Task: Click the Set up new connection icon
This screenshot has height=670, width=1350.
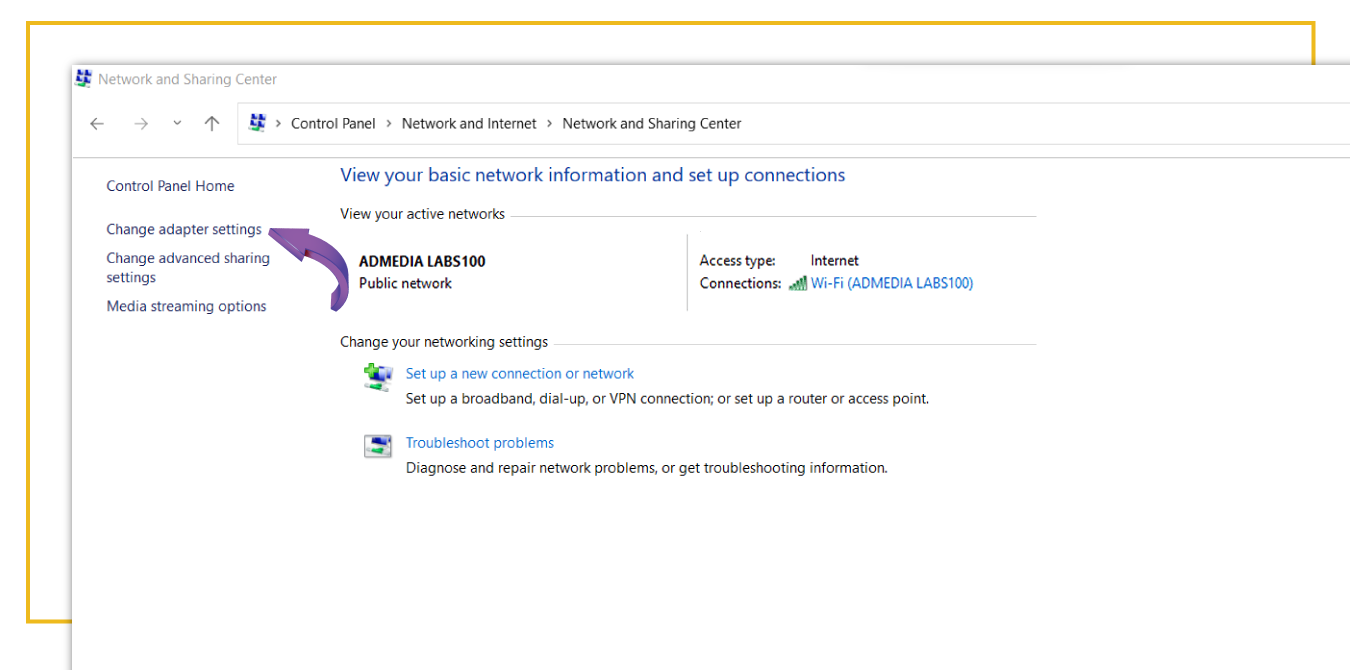Action: [377, 376]
